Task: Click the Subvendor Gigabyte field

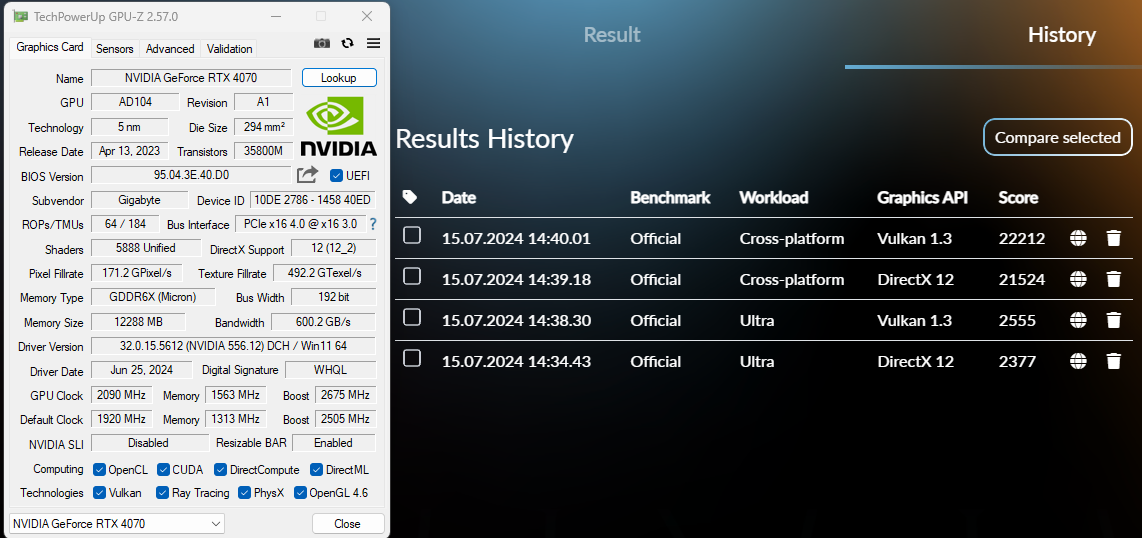Action: tap(139, 200)
